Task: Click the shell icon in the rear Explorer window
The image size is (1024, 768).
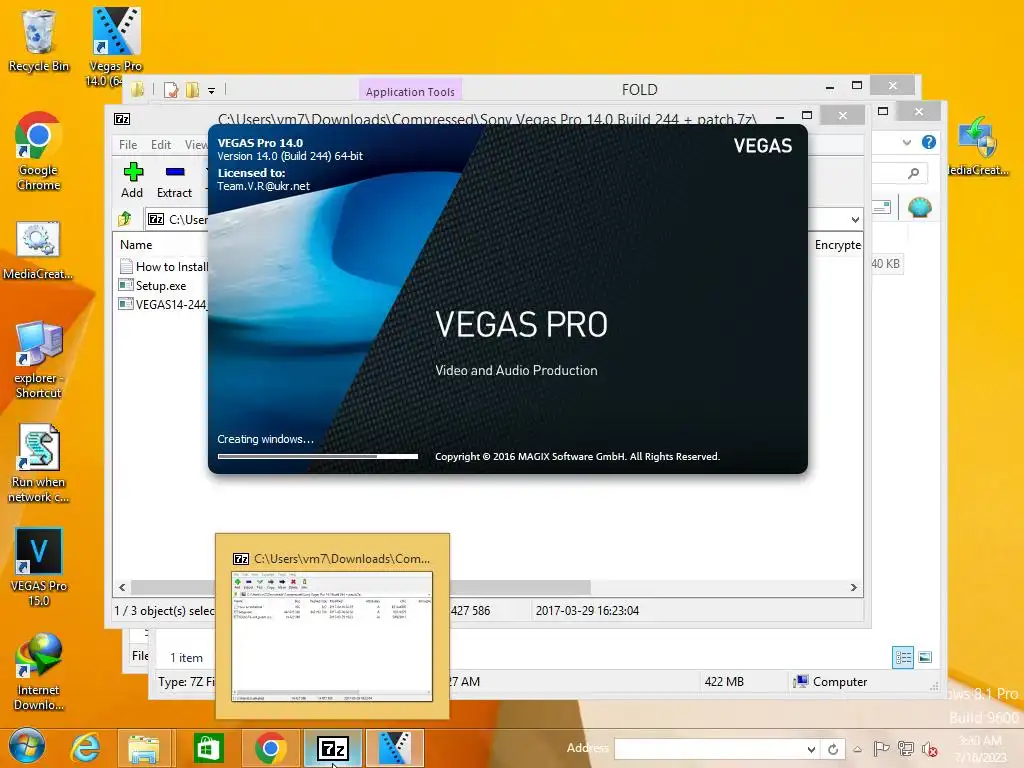Action: (x=920, y=208)
